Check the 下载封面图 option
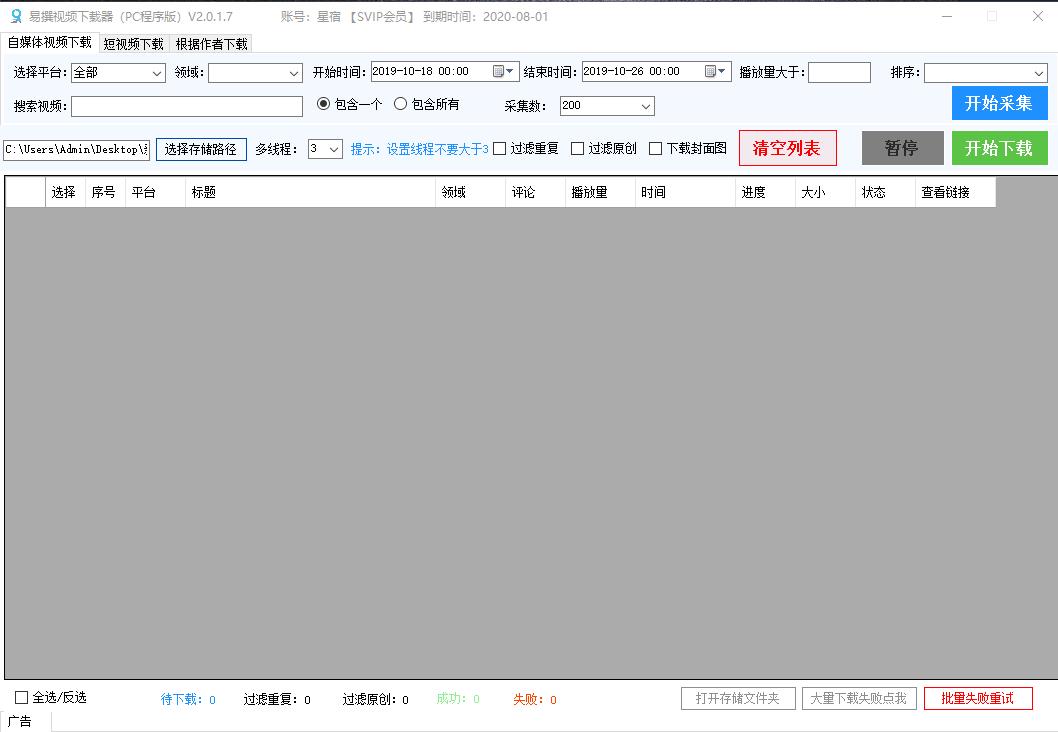Viewport: 1058px width, 732px height. coord(657,148)
